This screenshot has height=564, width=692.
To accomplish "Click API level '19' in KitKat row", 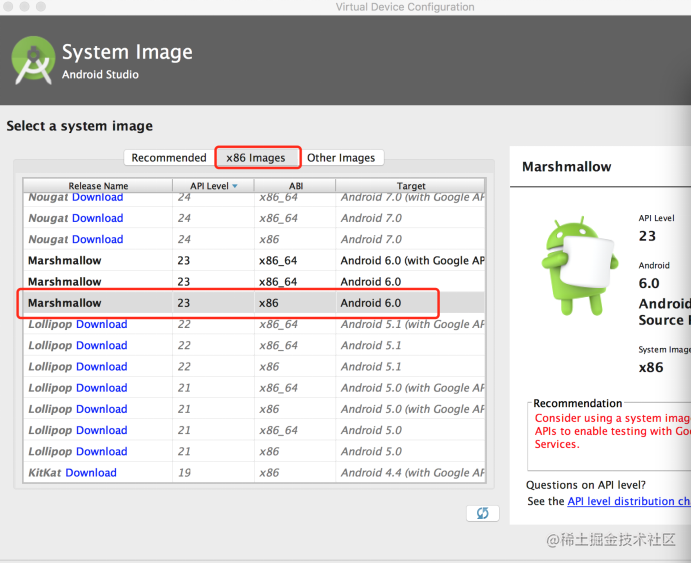I will [x=184, y=472].
